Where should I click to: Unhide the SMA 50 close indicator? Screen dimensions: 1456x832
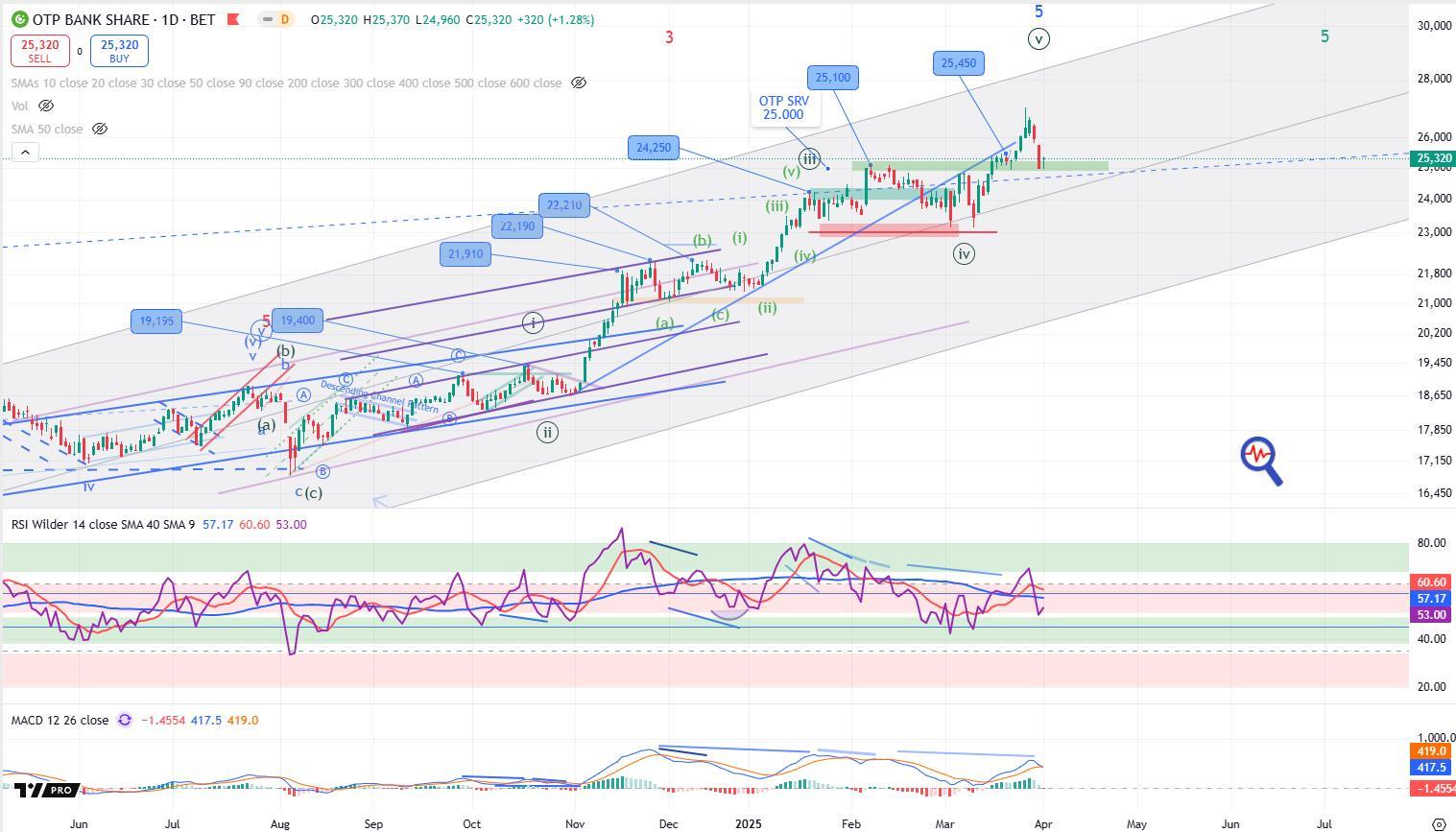(100, 129)
